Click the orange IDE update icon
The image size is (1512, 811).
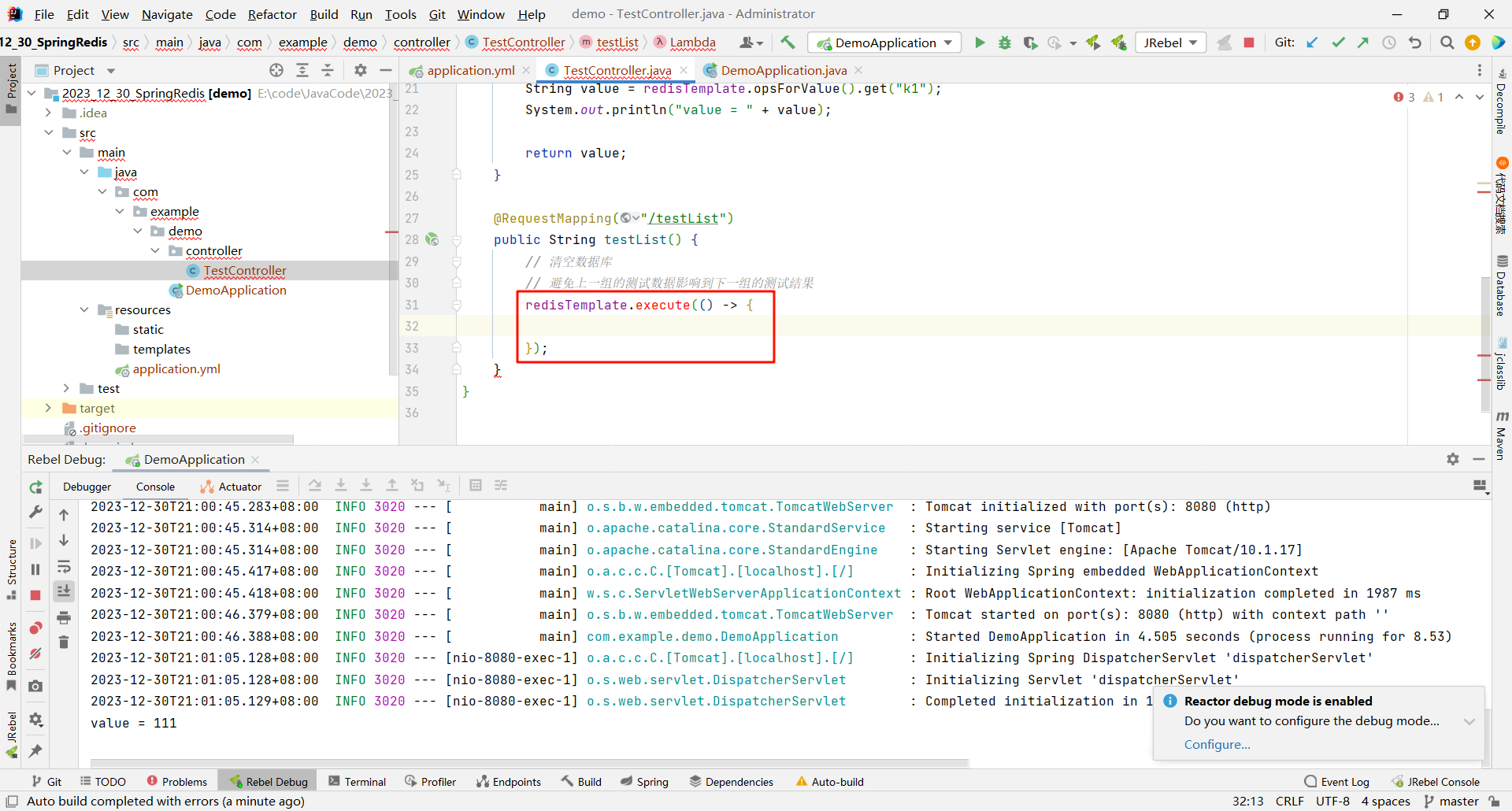(x=1473, y=43)
